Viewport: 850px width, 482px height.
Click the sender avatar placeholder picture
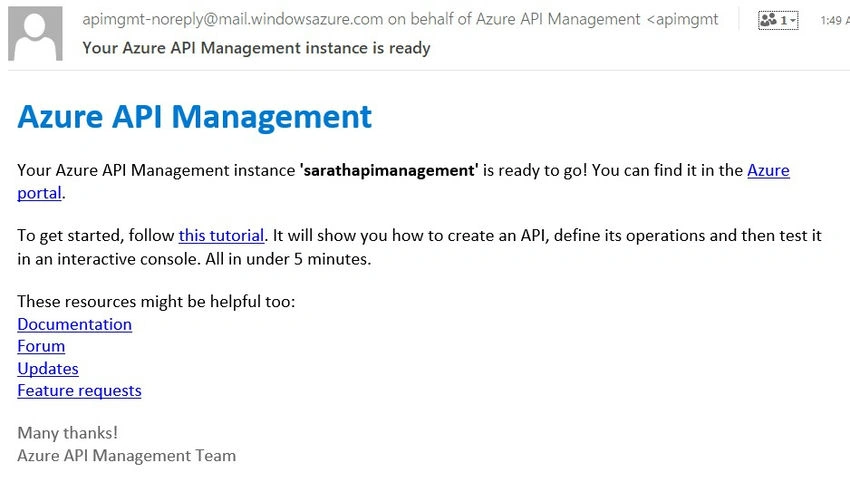[x=35, y=34]
